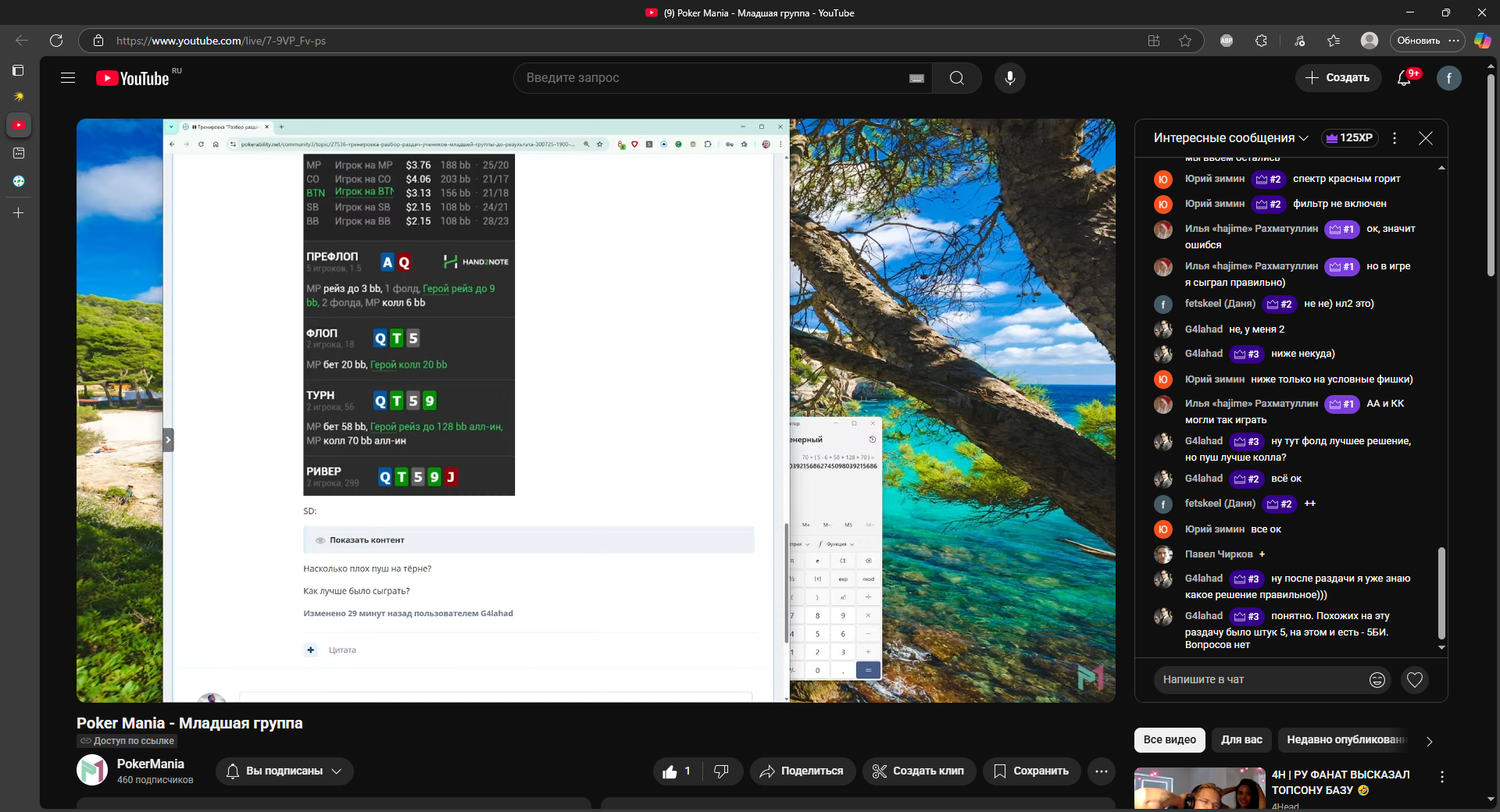
Task: Select the Для вас chip
Action: click(x=1241, y=740)
